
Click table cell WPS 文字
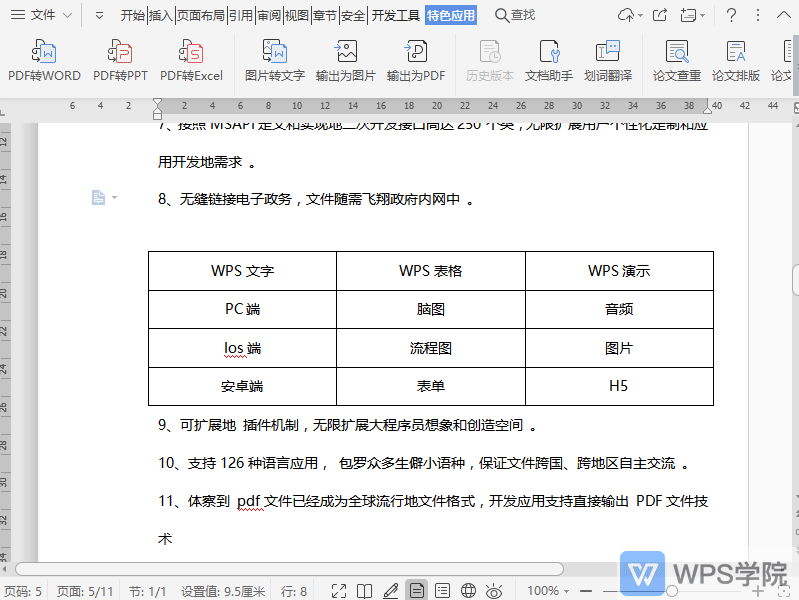[x=243, y=271]
